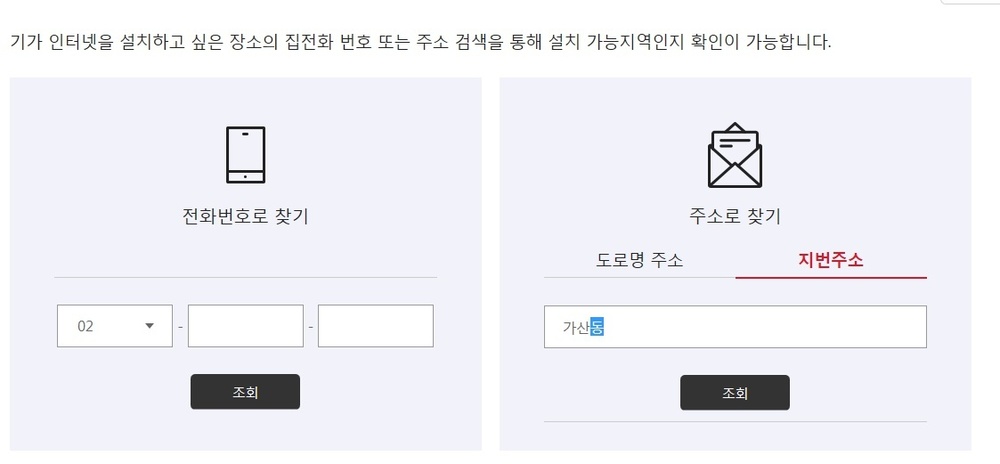Open the 02 area code dropdown
The image size is (1000, 464).
tap(115, 326)
